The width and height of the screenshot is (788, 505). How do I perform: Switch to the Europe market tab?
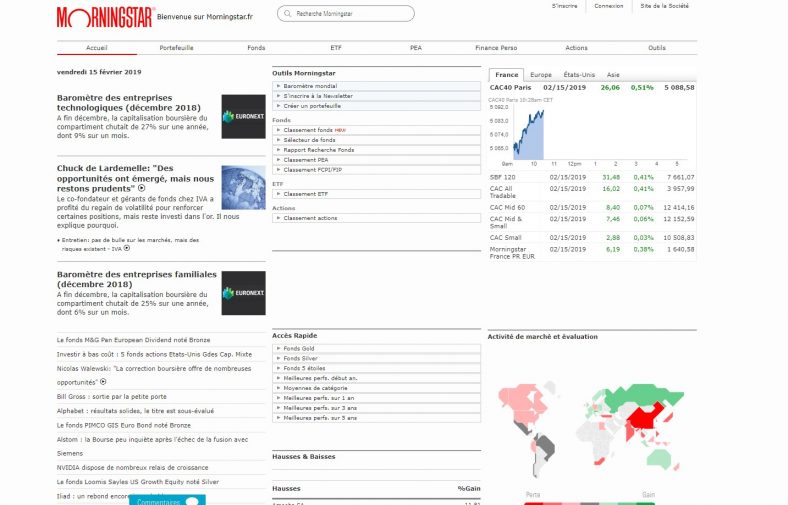click(541, 75)
